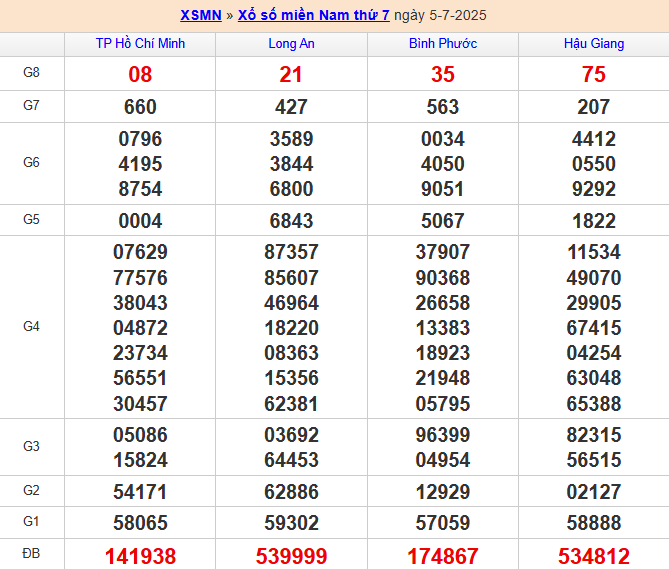Click G4 number 65388

coord(594,404)
